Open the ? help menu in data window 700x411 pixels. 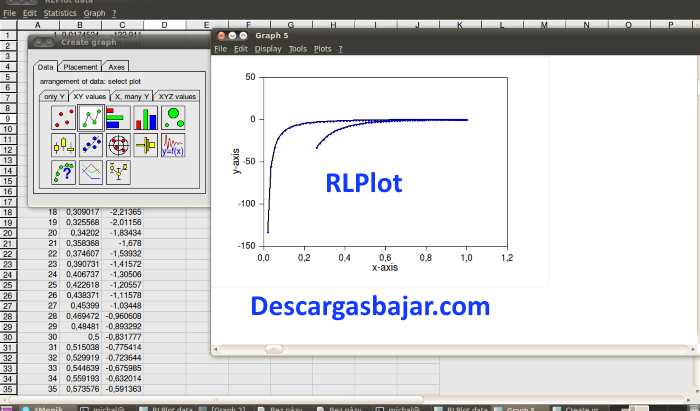(x=114, y=13)
